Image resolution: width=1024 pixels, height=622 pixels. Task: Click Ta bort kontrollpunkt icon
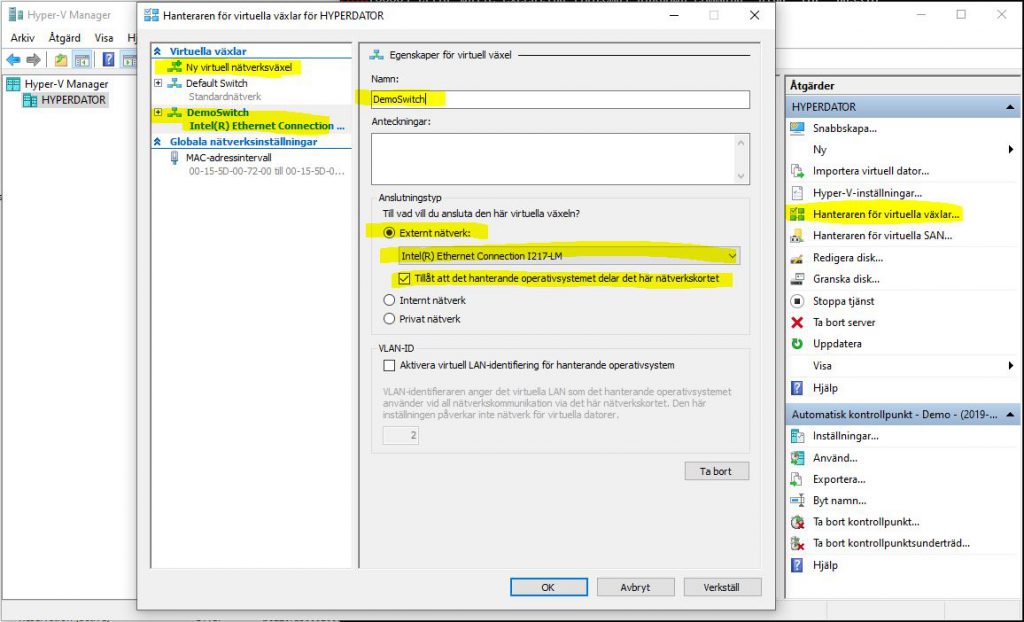pos(797,522)
